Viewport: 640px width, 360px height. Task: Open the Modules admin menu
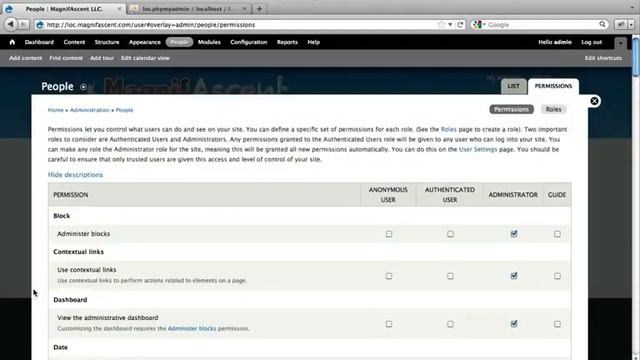coord(209,42)
